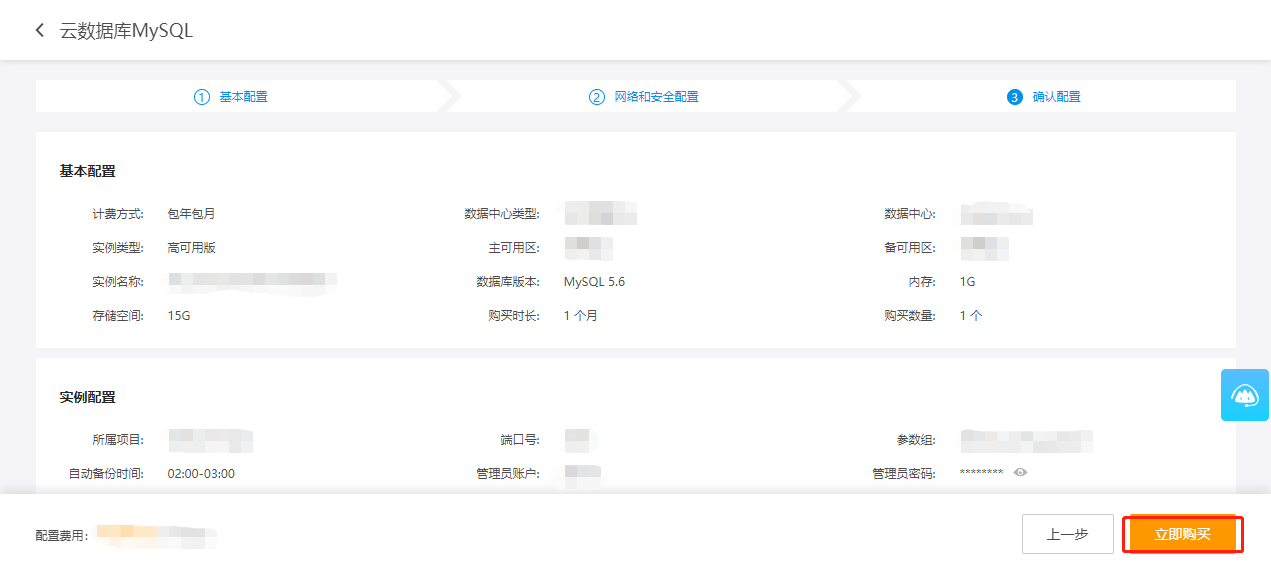Click the back arrow beside 云数据库MySQL
The height and width of the screenshot is (567, 1271).
coord(40,31)
